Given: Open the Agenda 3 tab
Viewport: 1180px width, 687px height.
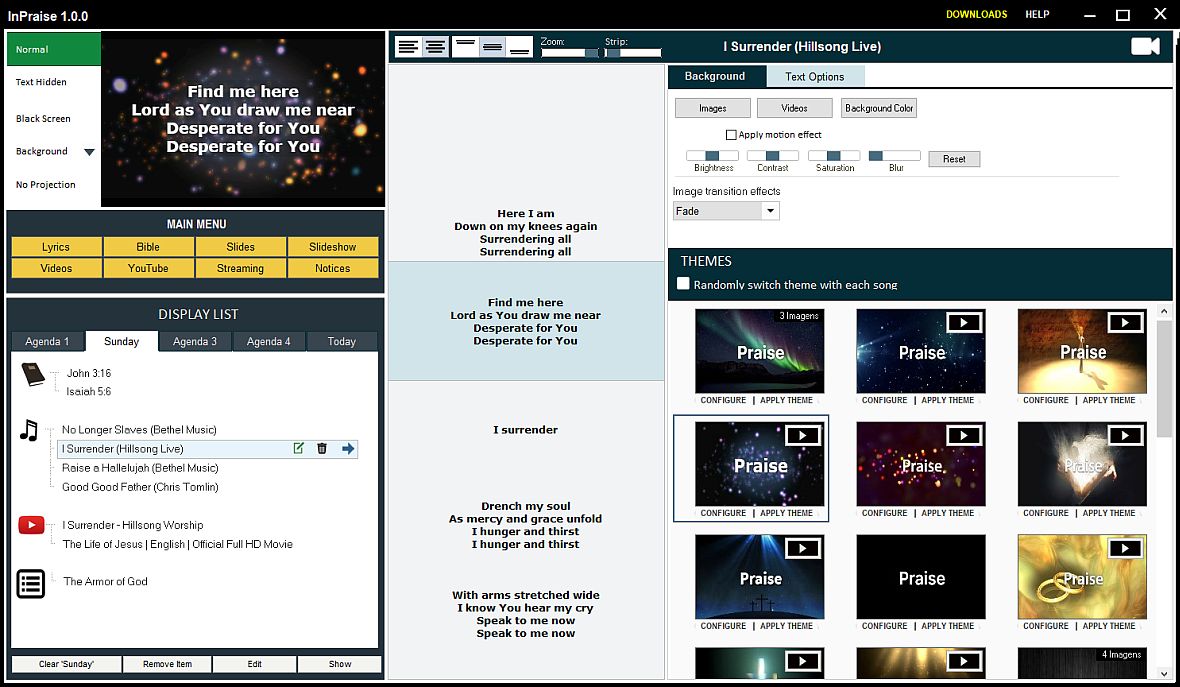Looking at the screenshot, I should coord(195,341).
